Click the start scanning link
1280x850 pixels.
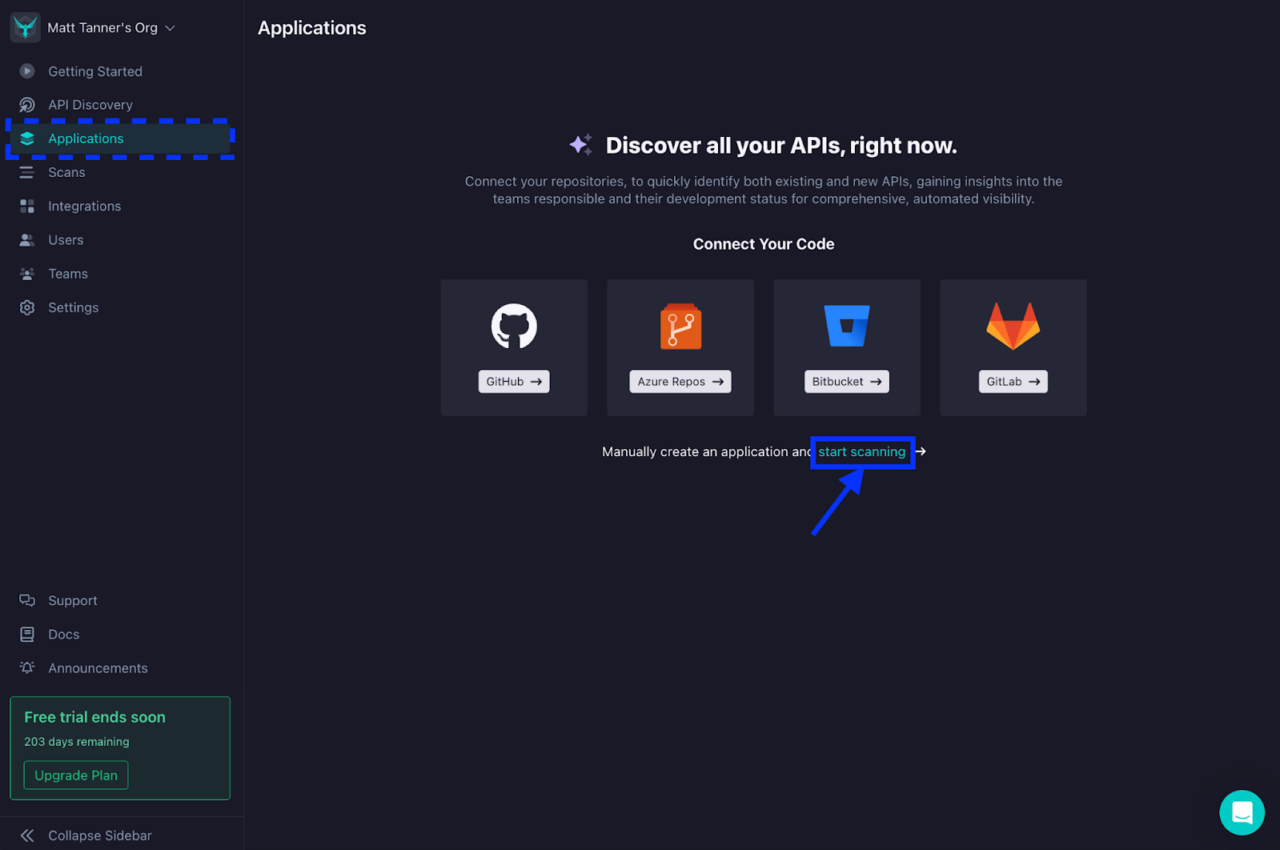pos(862,451)
